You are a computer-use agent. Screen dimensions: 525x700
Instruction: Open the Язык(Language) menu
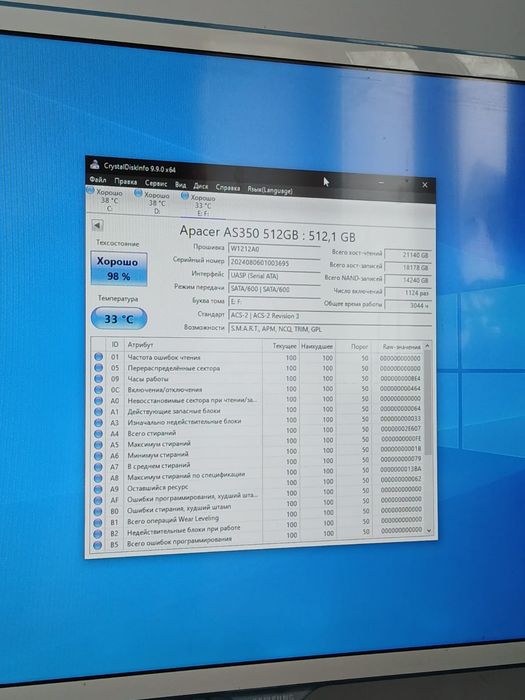point(270,190)
